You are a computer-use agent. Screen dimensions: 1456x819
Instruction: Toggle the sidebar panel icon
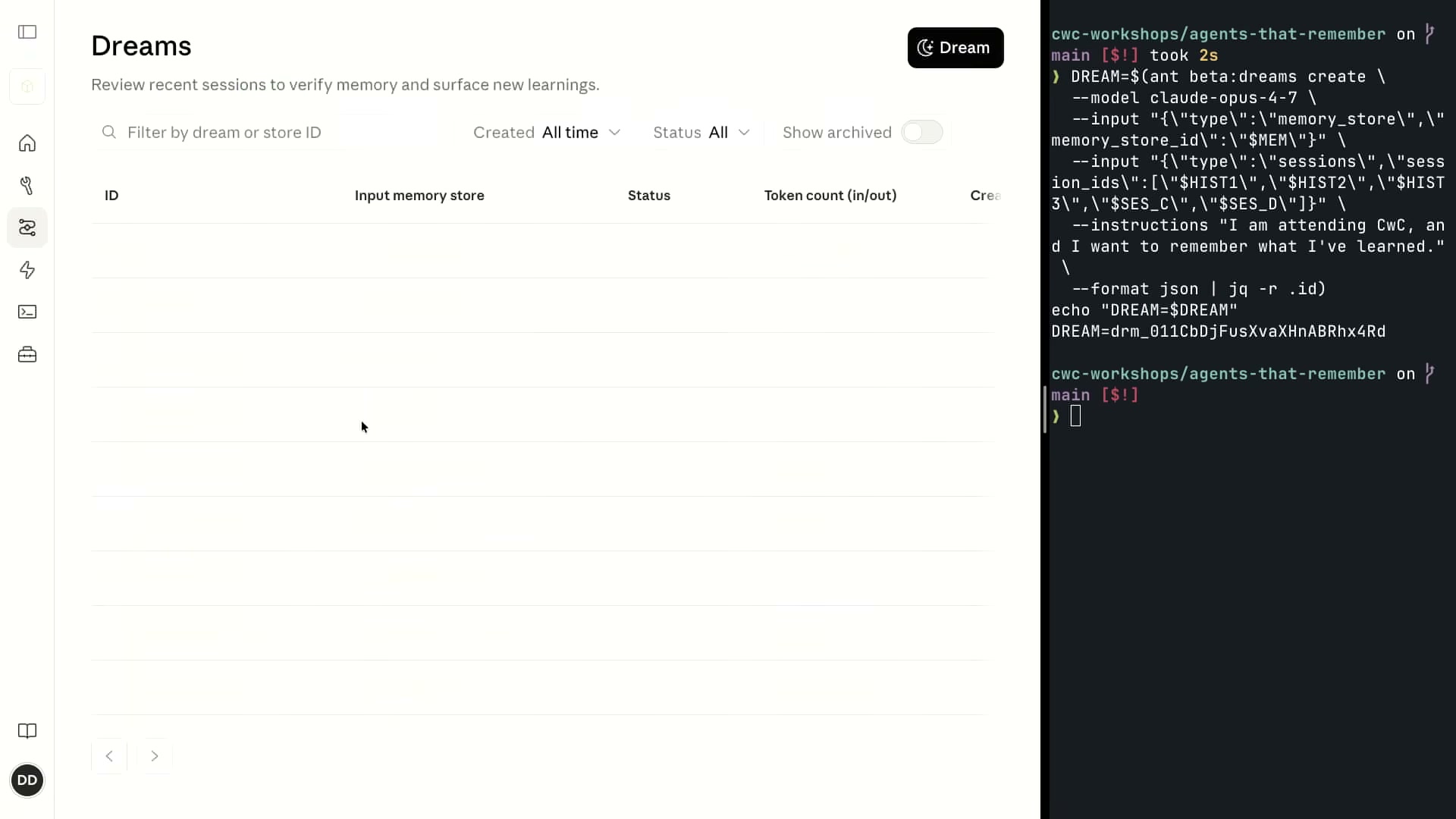(x=27, y=32)
